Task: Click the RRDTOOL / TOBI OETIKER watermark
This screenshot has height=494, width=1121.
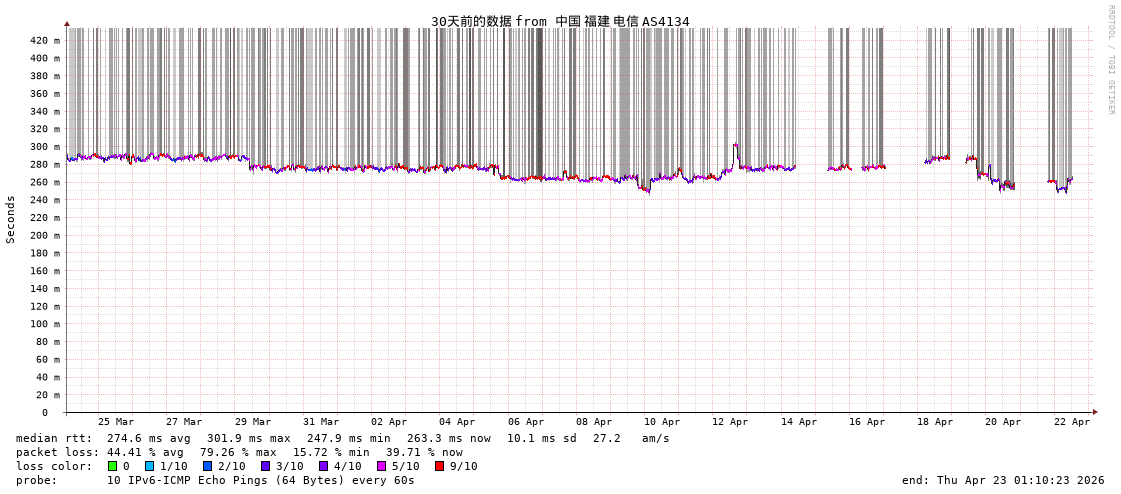Action: tap(1110, 60)
